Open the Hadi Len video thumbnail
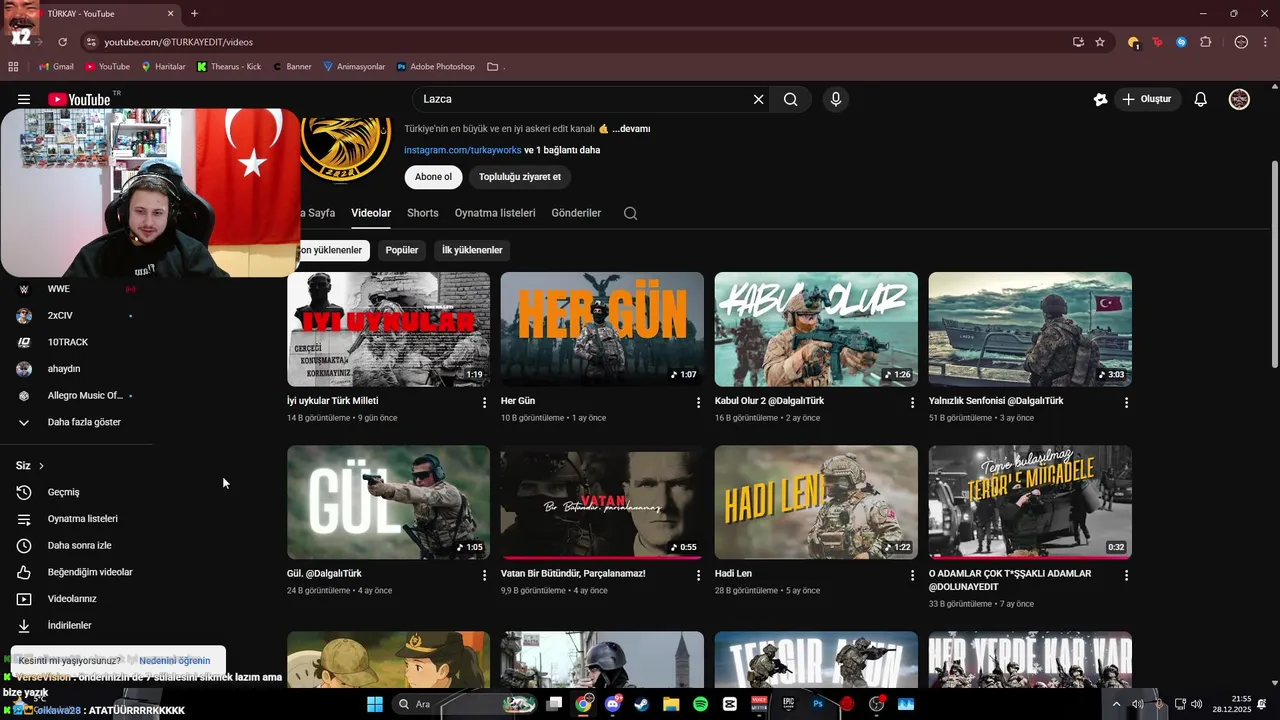1280x720 pixels. click(x=816, y=502)
